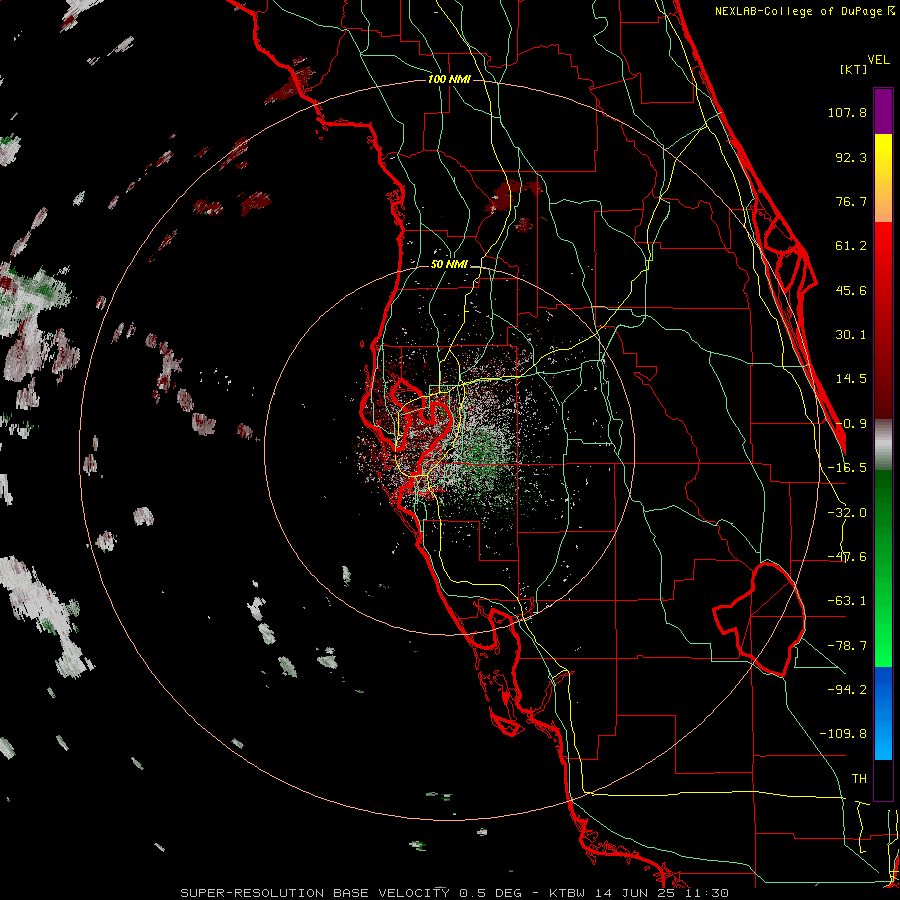Select the 45.6 scale value
The width and height of the screenshot is (900, 900).
pos(851,290)
